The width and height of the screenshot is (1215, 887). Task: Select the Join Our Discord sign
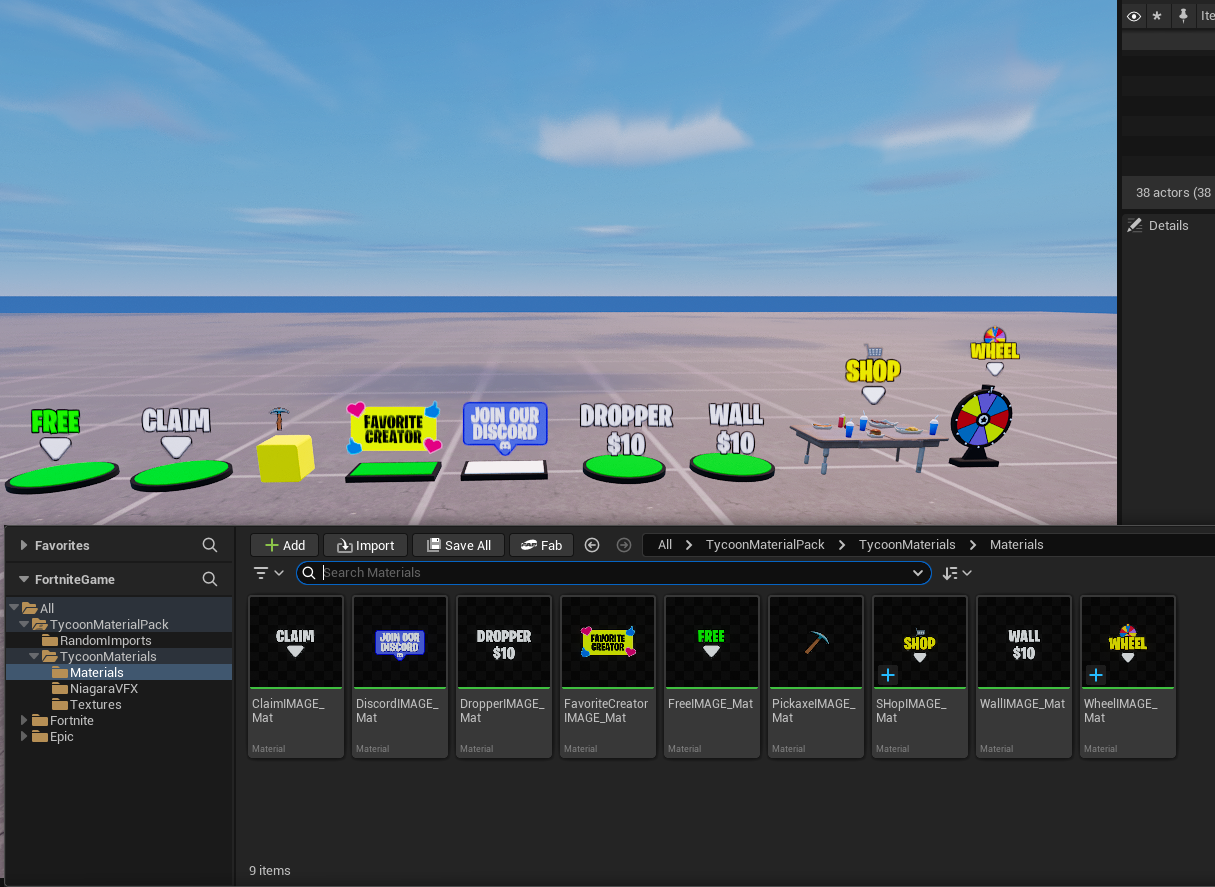(505, 429)
